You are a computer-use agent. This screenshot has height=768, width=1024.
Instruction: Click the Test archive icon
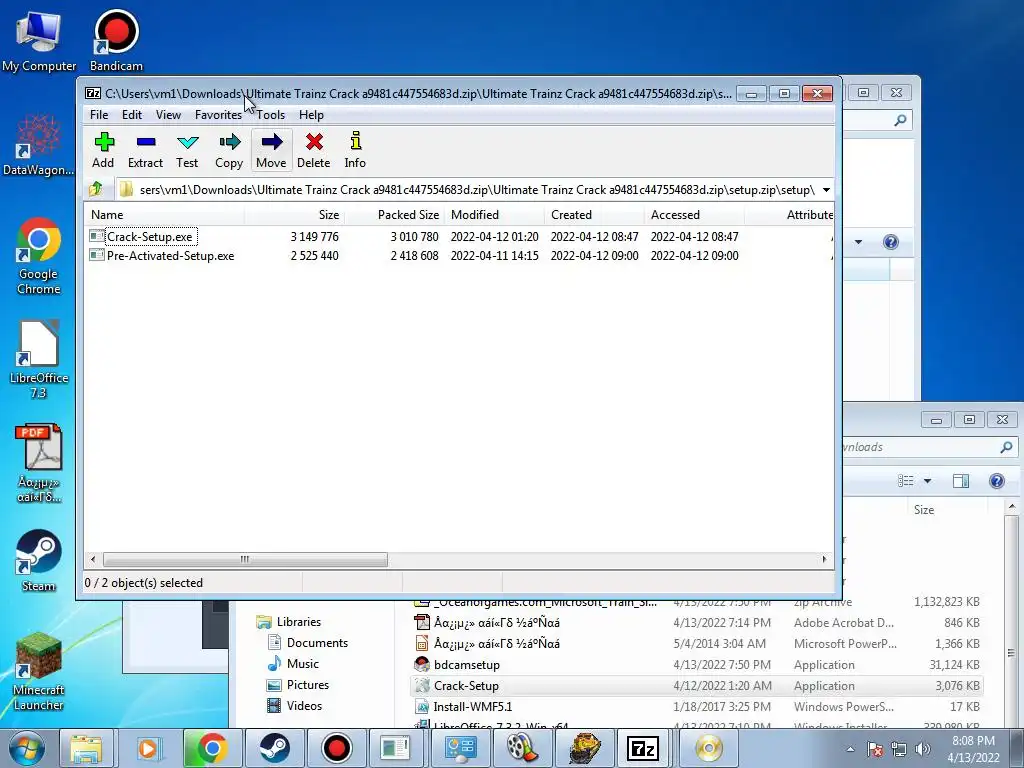tap(187, 150)
